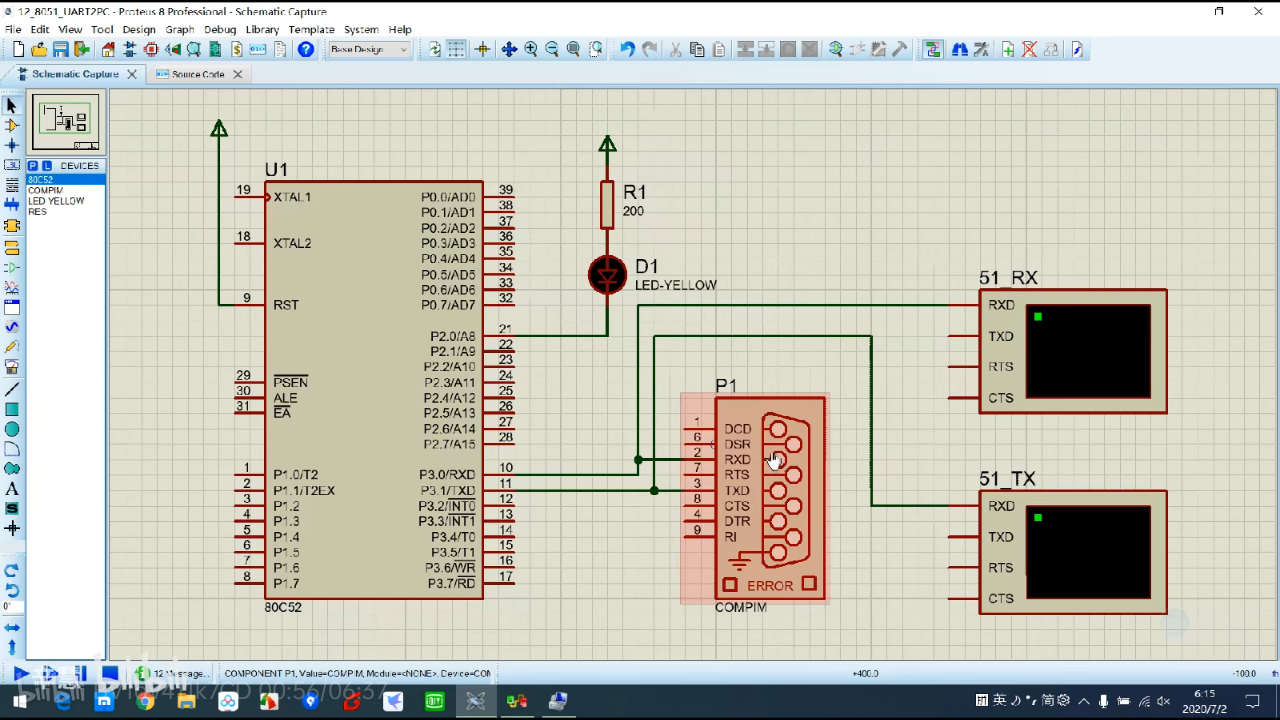Click the 12 Messages status indicator
1280x720 pixels.
173,674
